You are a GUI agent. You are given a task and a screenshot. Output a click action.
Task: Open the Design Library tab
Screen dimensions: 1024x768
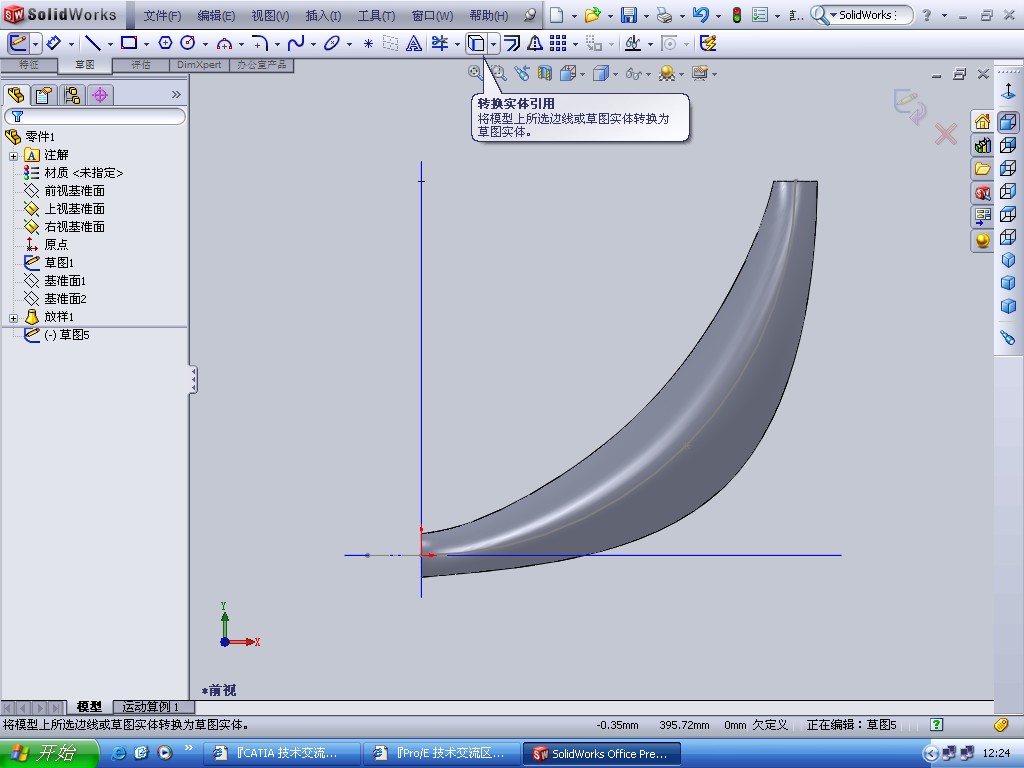[x=982, y=145]
